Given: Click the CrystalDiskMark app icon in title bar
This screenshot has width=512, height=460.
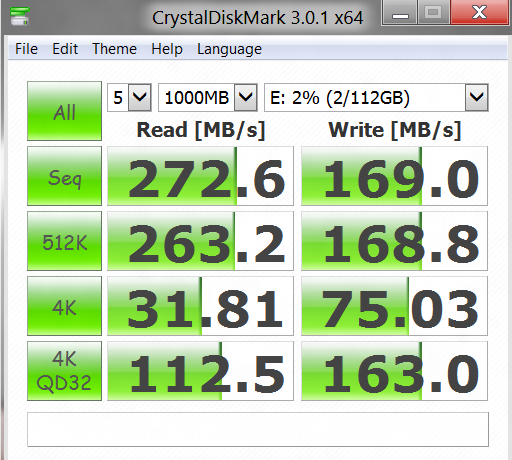Looking at the screenshot, I should pyautogui.click(x=20, y=16).
